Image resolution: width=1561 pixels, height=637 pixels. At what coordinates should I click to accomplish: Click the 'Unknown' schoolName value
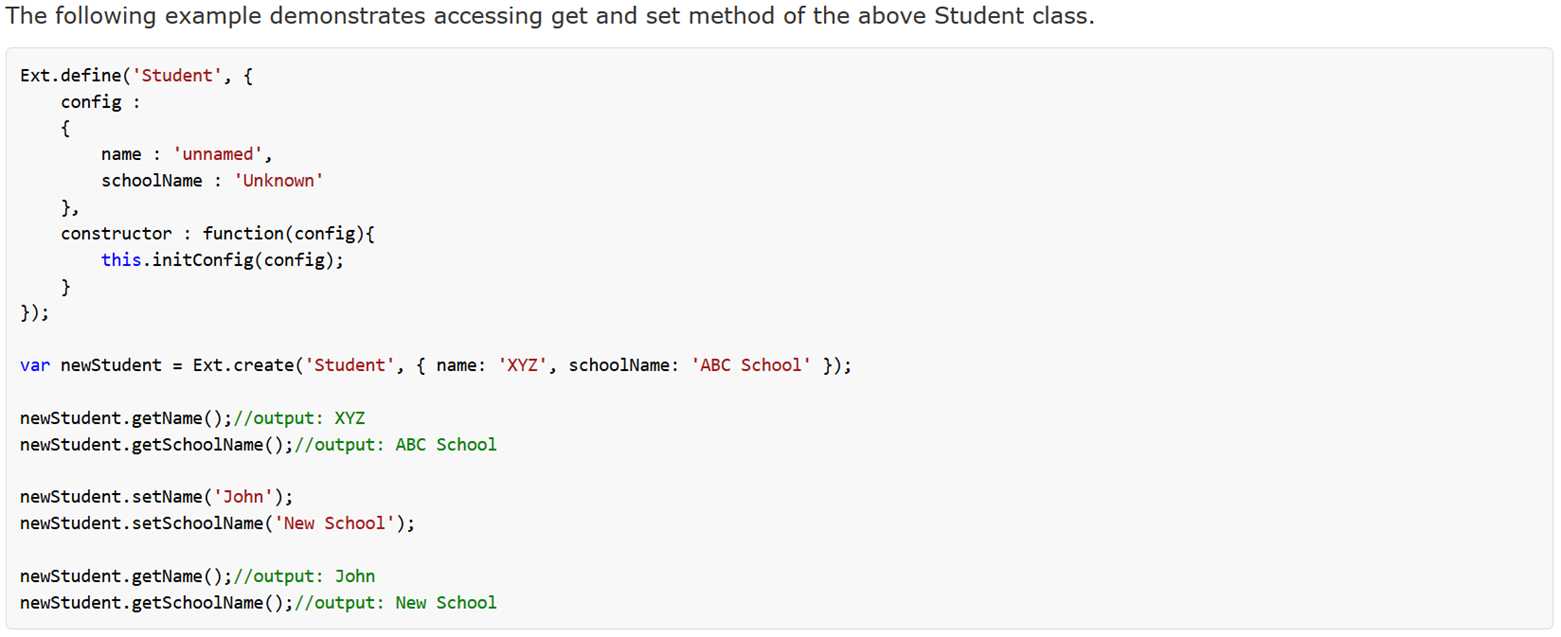[277, 181]
